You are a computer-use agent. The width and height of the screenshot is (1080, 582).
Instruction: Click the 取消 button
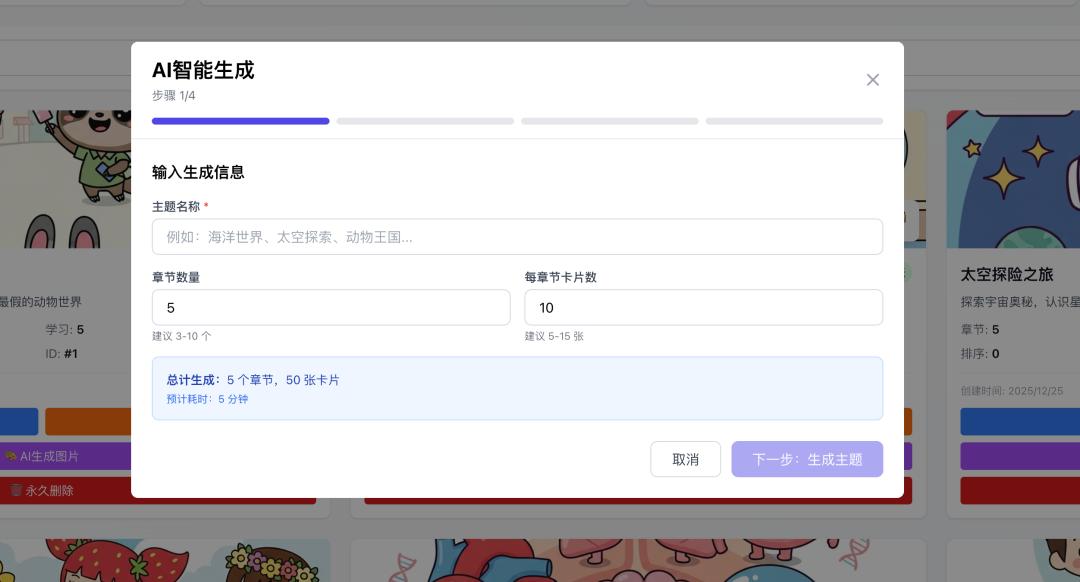pyautogui.click(x=685, y=459)
